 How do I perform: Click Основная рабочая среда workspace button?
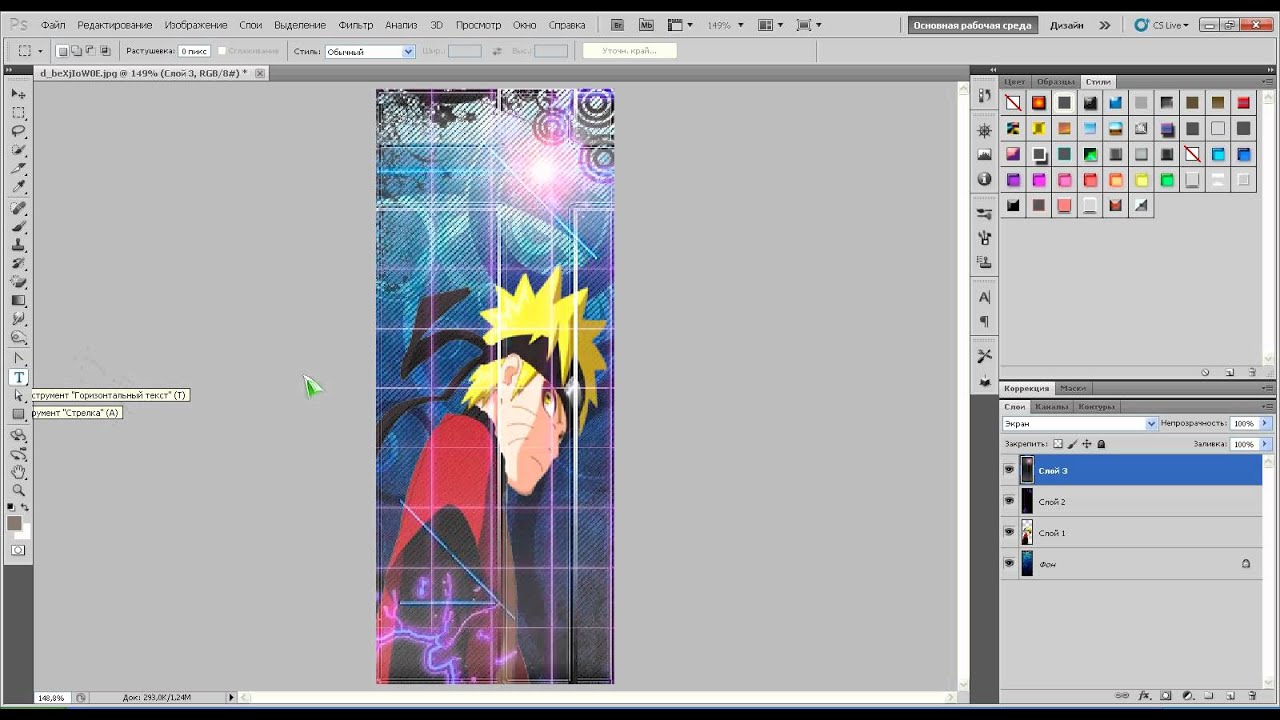[x=972, y=25]
